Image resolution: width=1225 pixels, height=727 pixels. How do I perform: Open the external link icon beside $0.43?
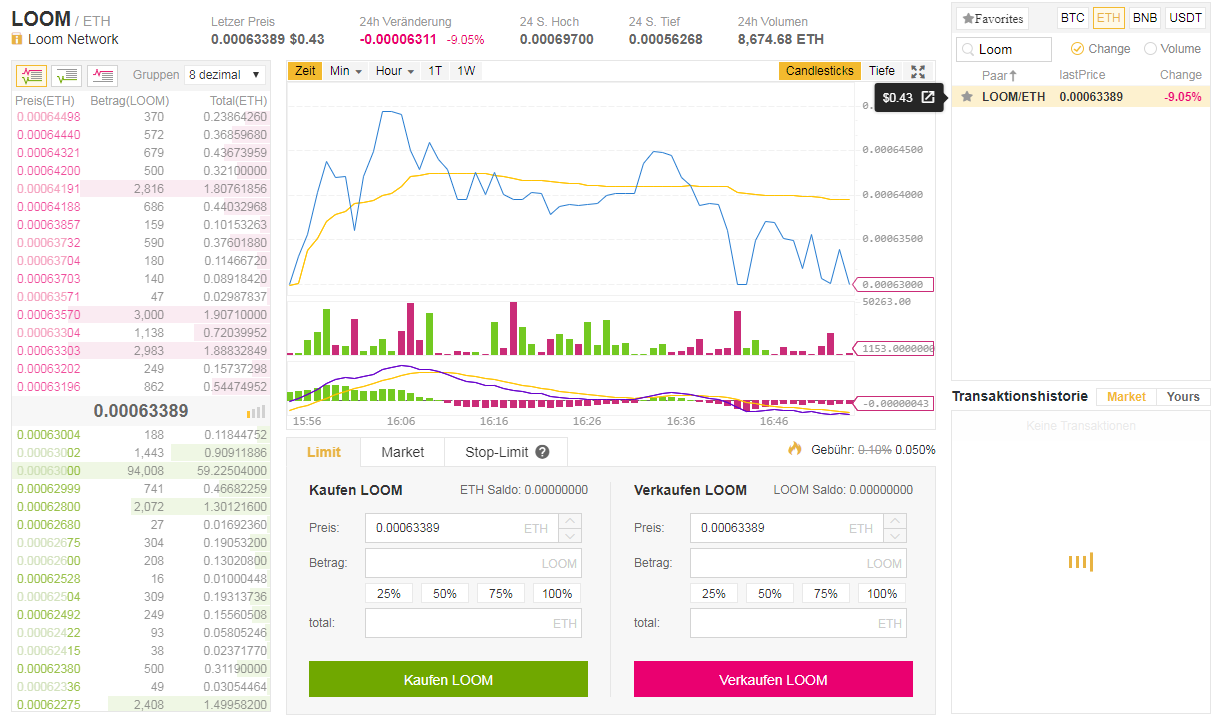[927, 97]
